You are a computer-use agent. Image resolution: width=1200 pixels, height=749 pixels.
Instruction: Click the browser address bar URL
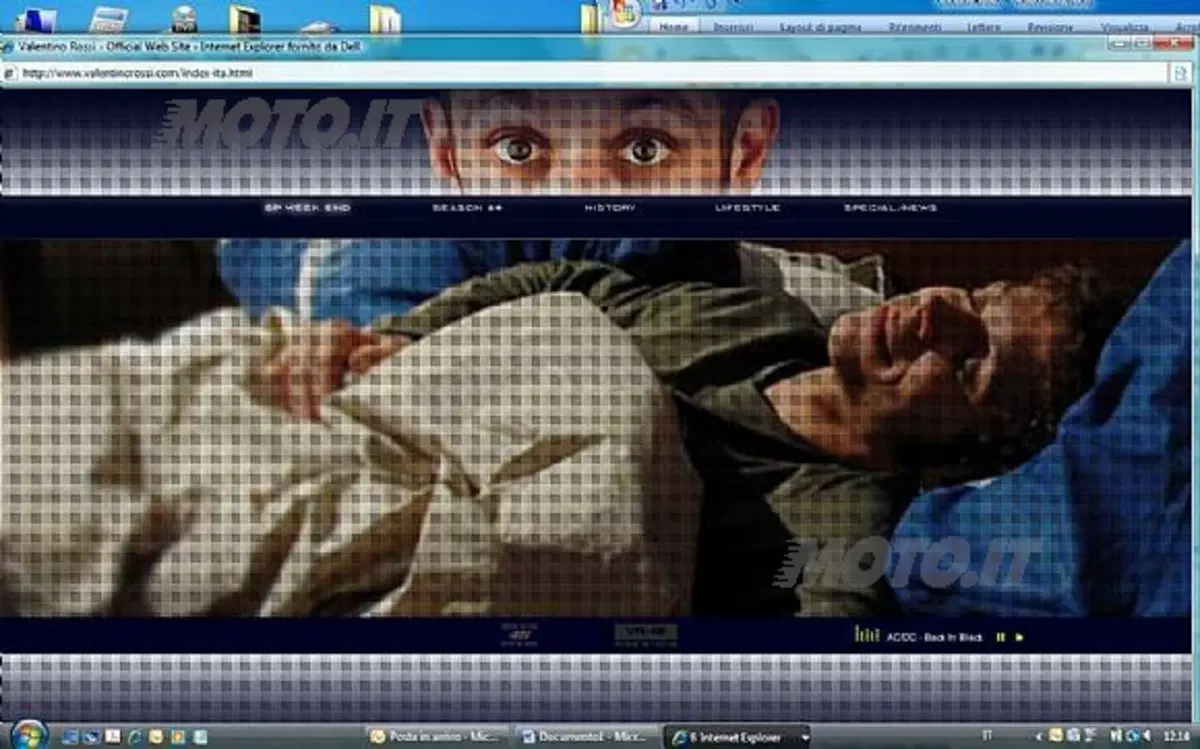click(x=137, y=73)
